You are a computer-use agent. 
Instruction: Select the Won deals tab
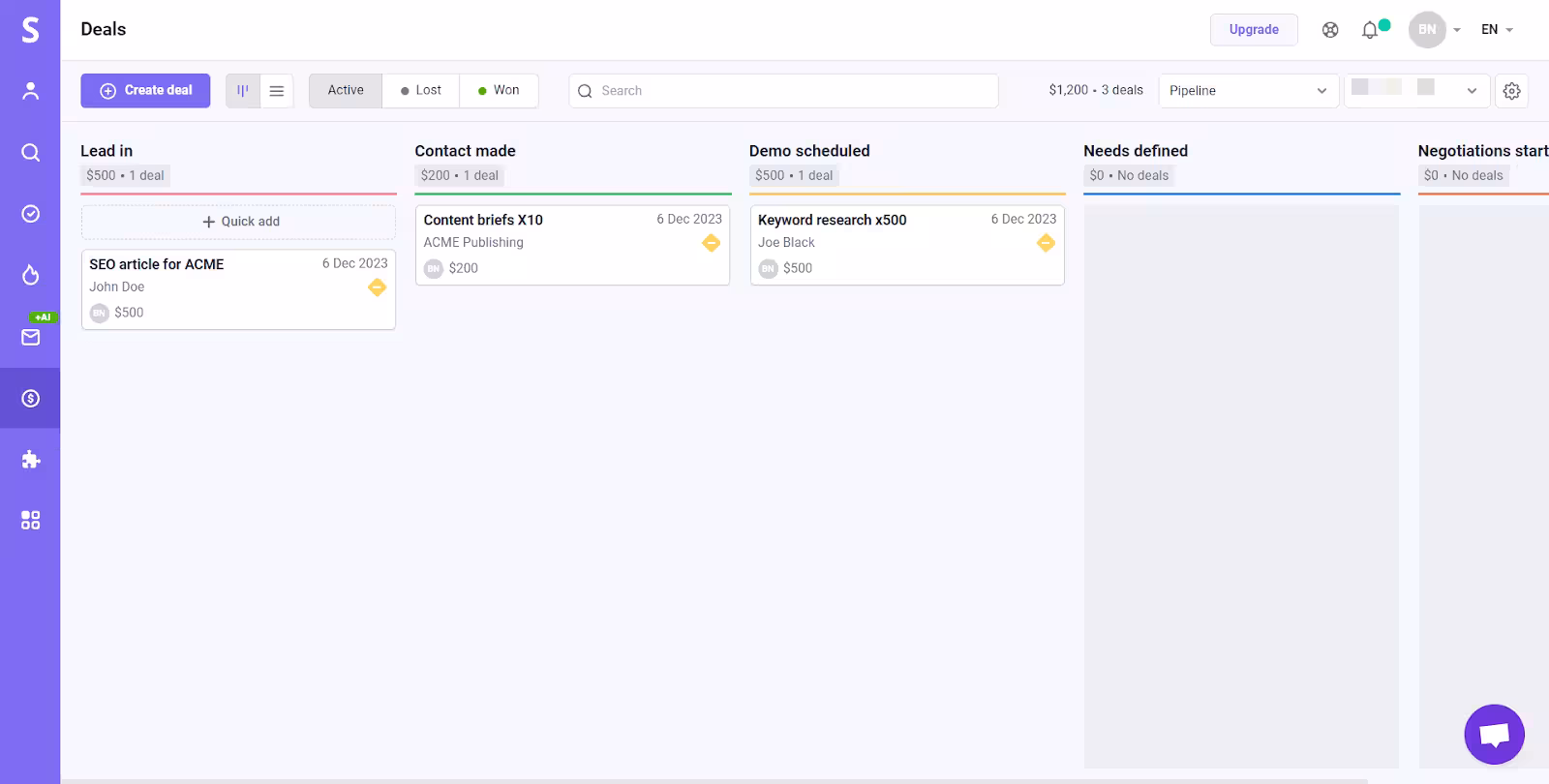pyautogui.click(x=499, y=90)
